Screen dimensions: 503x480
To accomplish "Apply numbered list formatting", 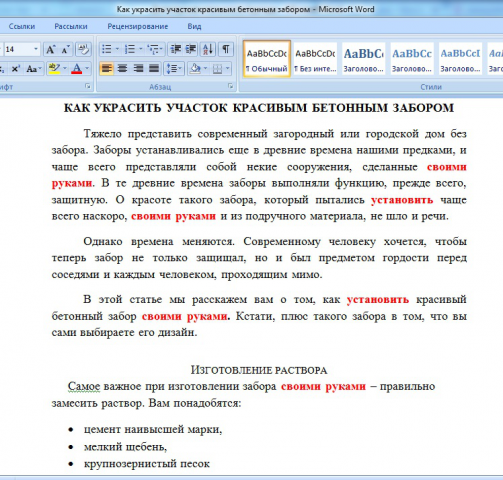I will pos(130,50).
